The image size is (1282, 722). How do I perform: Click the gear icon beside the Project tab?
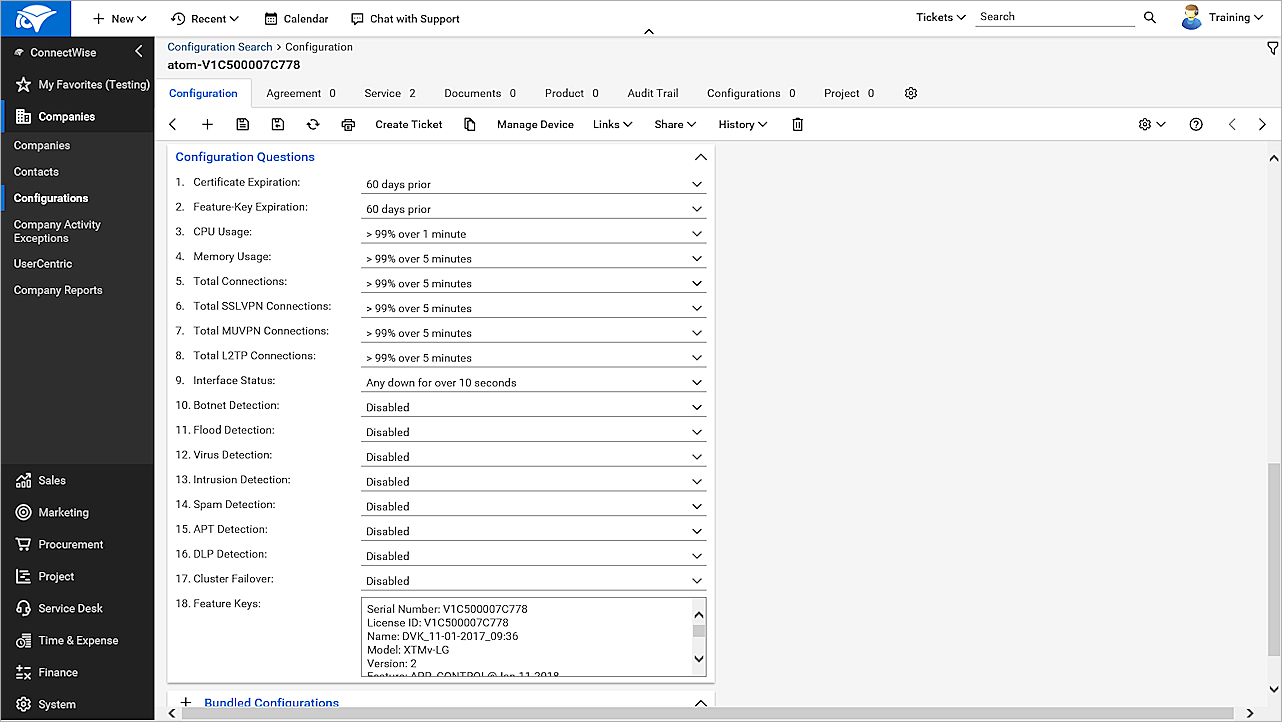[x=911, y=93]
